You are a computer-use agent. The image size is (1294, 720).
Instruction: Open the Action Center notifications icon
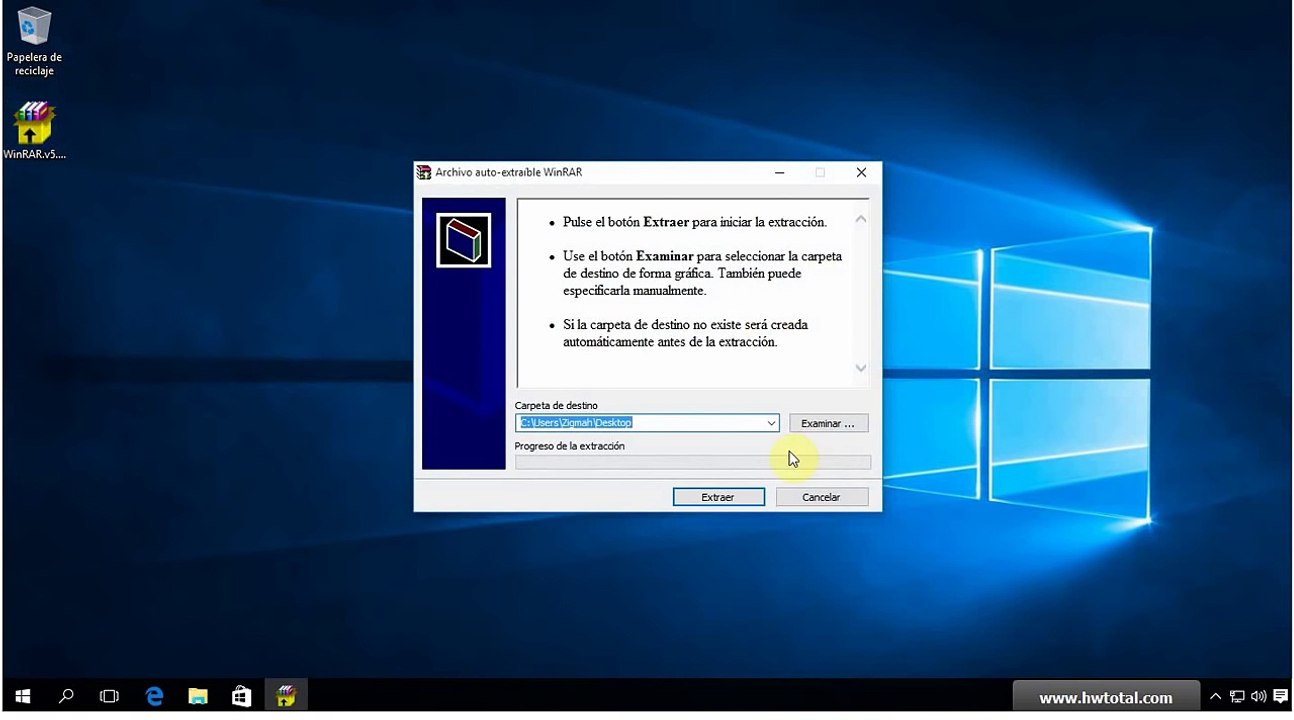pos(1281,697)
